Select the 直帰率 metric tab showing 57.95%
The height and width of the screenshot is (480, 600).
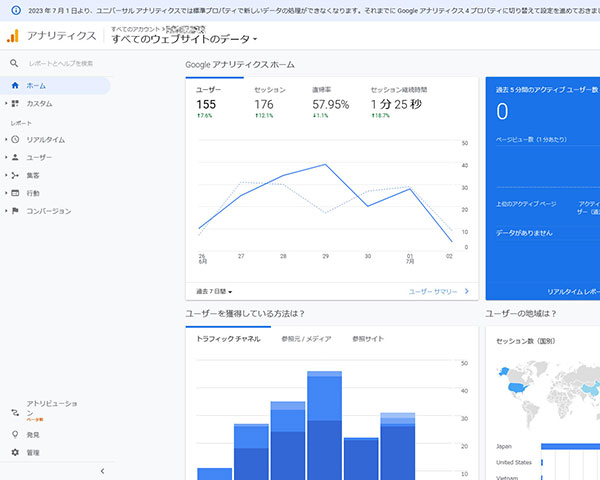(331, 103)
